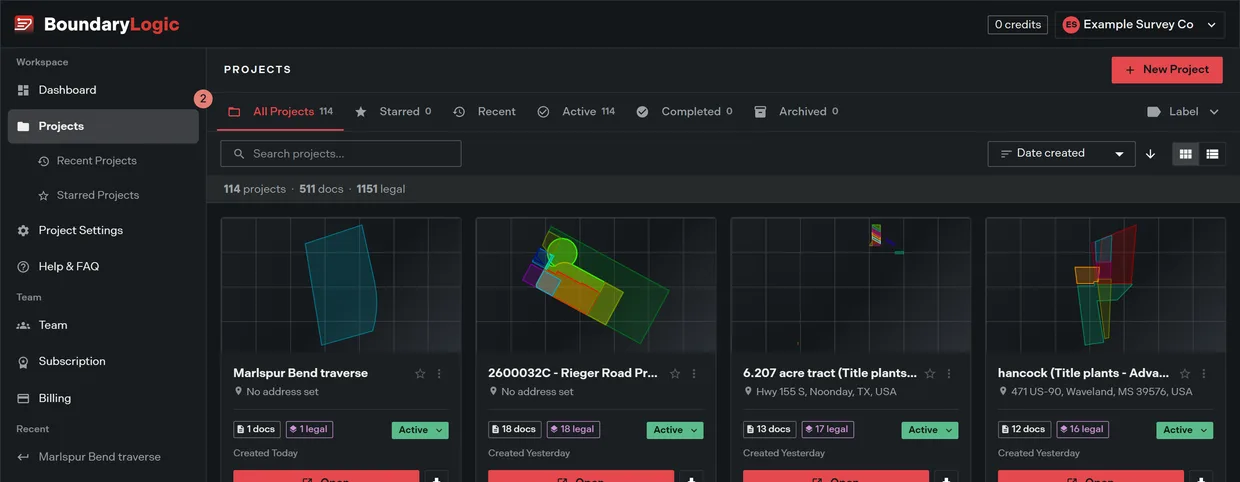This screenshot has height=482, width=1240.
Task: Open hancock project map thumbnail
Action: pyautogui.click(x=1106, y=285)
